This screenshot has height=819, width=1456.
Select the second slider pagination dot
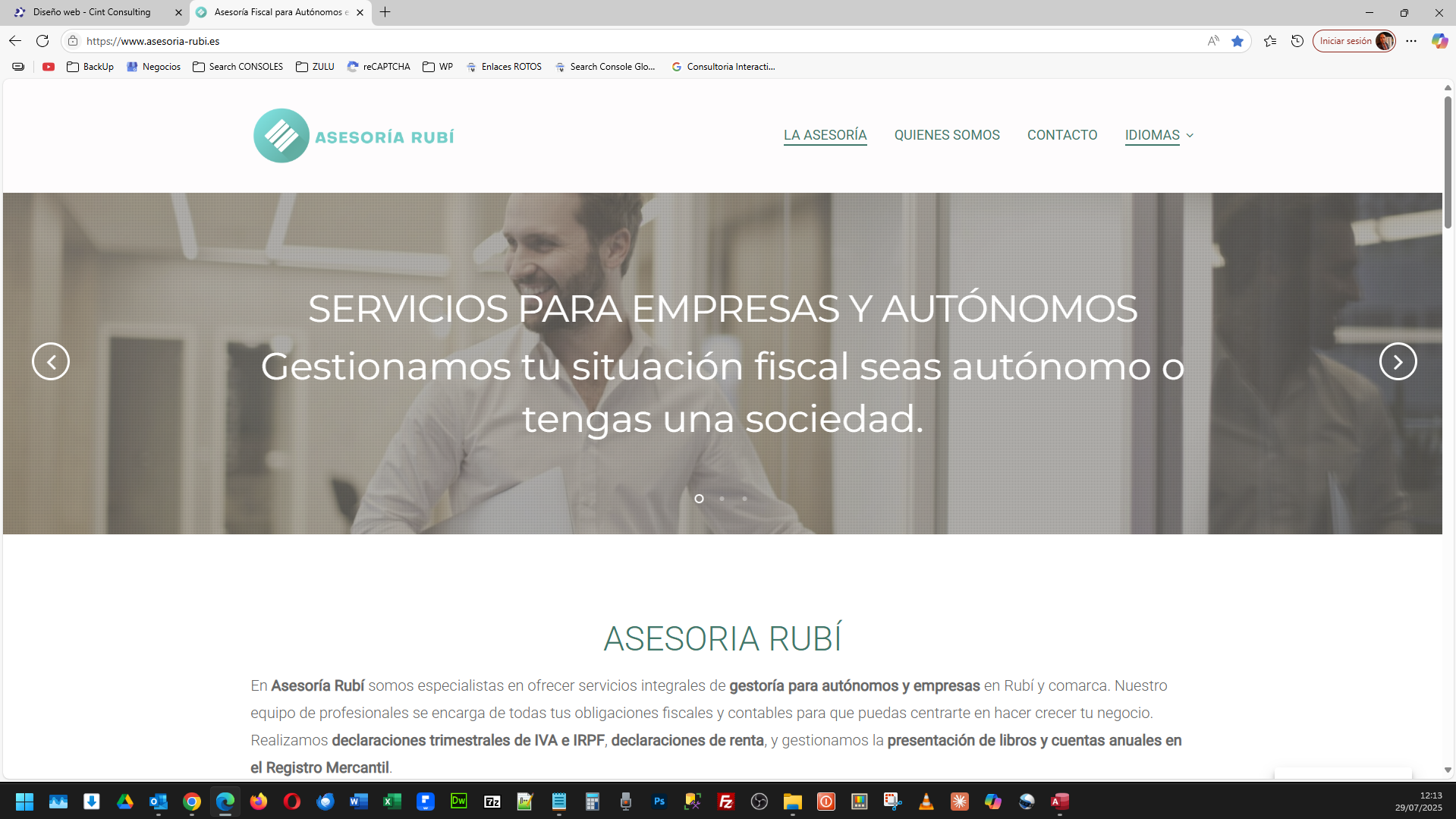point(722,499)
